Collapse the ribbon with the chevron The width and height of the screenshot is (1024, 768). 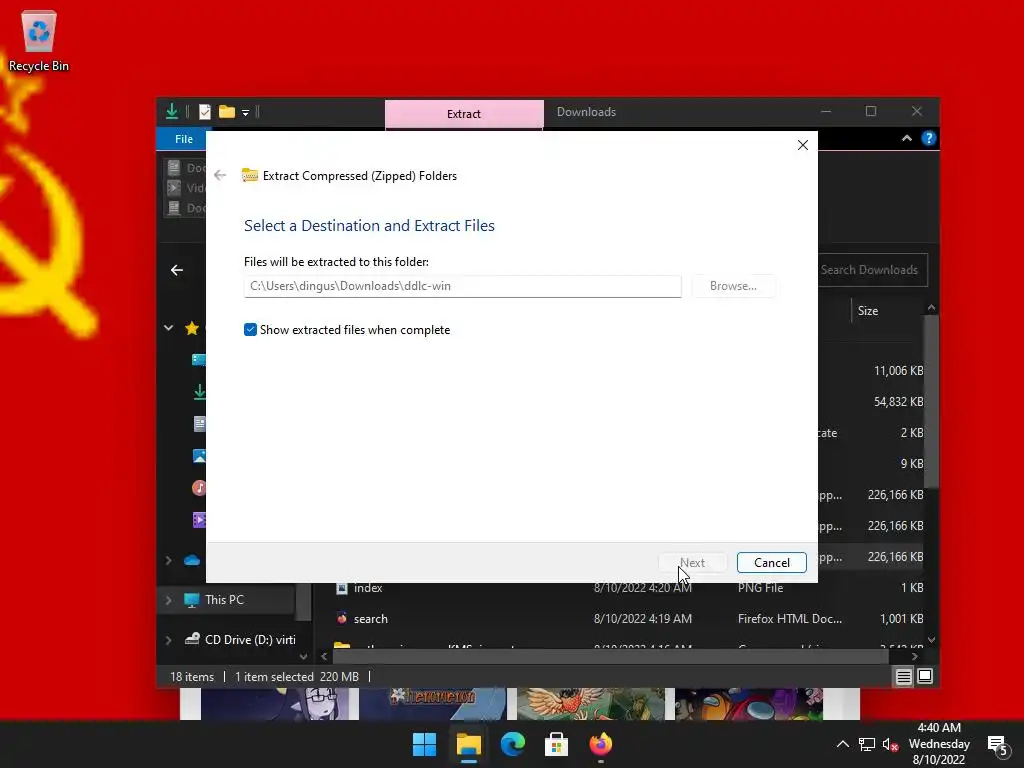[906, 138]
